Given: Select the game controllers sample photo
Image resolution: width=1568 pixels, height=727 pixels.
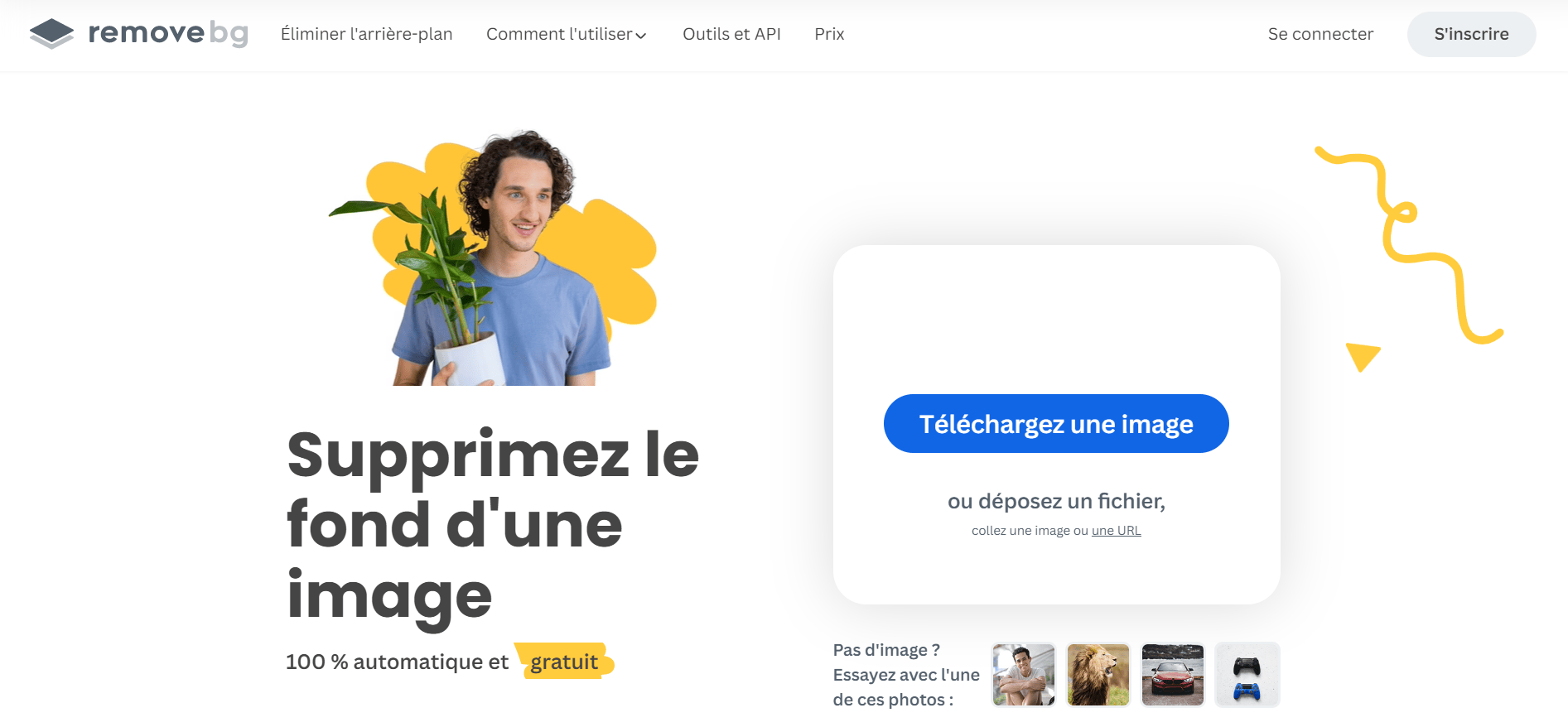Looking at the screenshot, I should (x=1247, y=675).
